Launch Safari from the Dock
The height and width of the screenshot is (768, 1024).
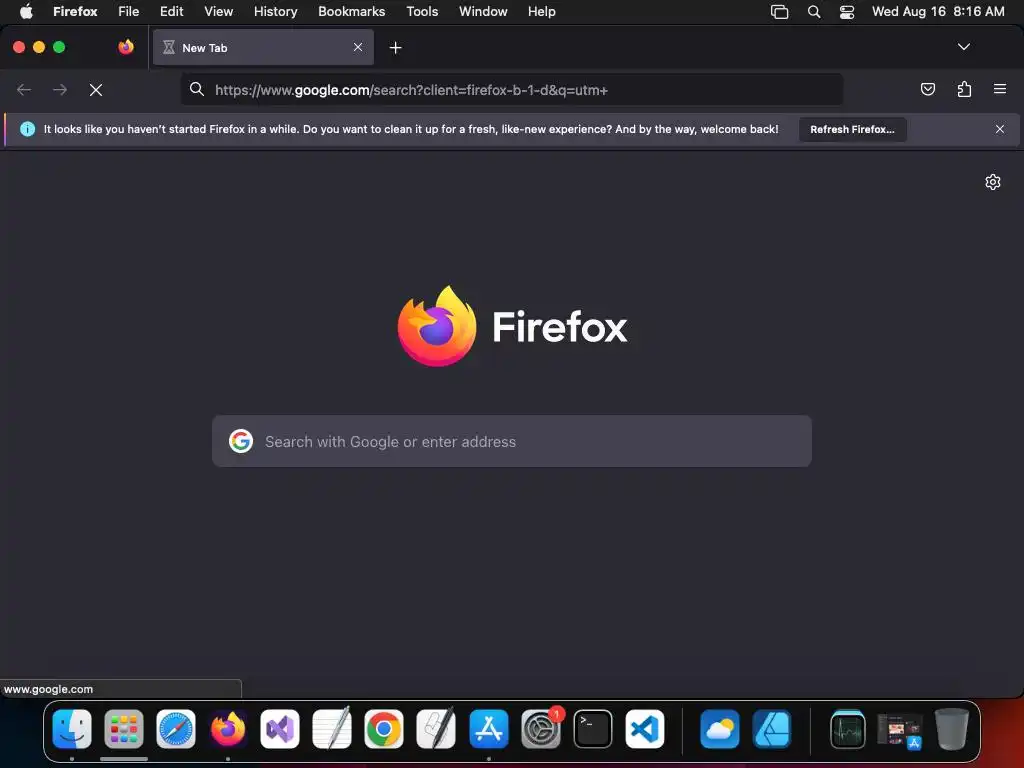[x=176, y=729]
